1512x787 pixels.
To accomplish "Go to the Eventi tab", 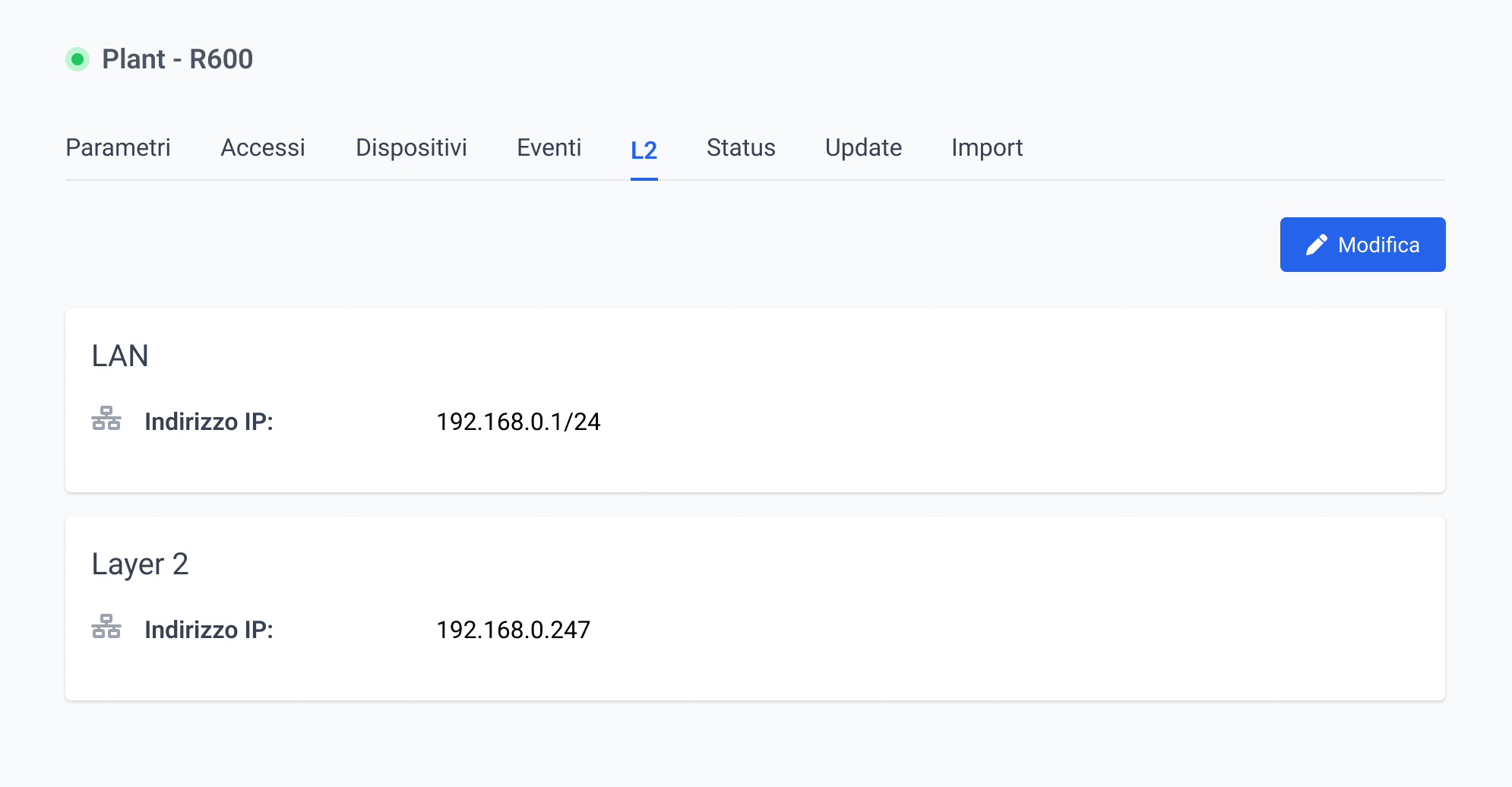I will [549, 147].
